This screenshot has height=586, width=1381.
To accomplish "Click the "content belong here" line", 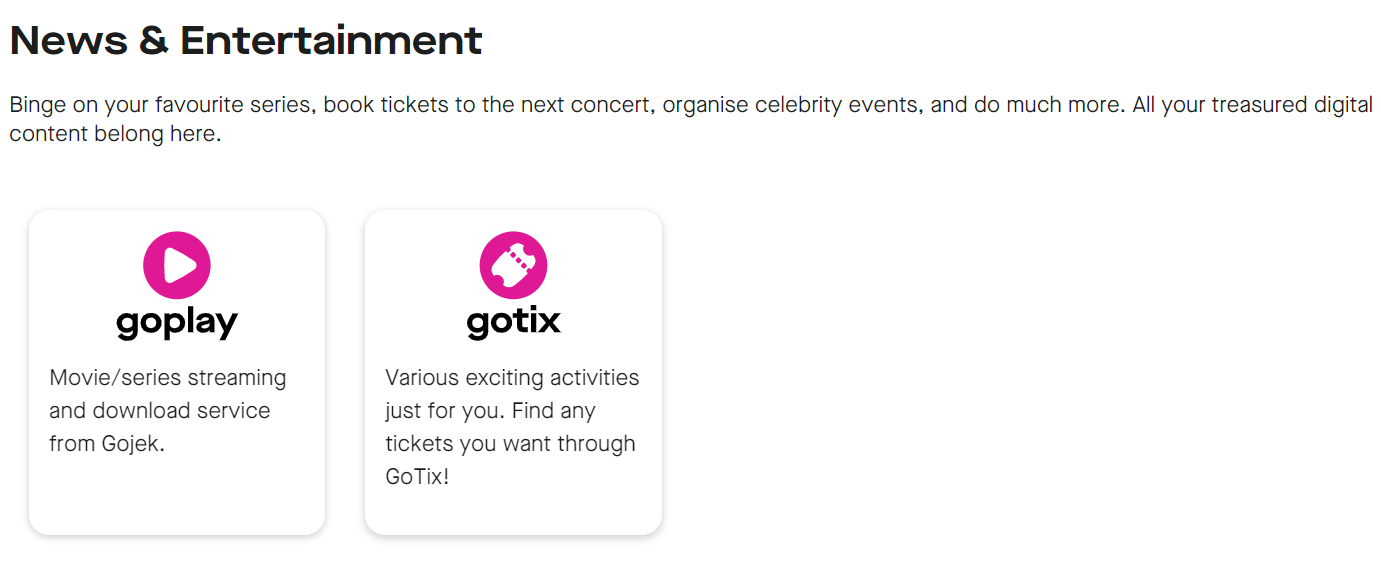I will pyautogui.click(x=114, y=134).
